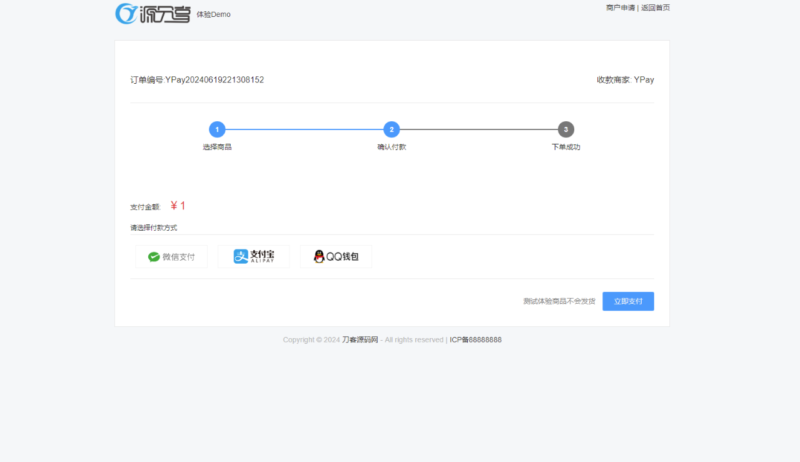
Task: Click the 收款商家: YPay text
Action: [x=626, y=80]
